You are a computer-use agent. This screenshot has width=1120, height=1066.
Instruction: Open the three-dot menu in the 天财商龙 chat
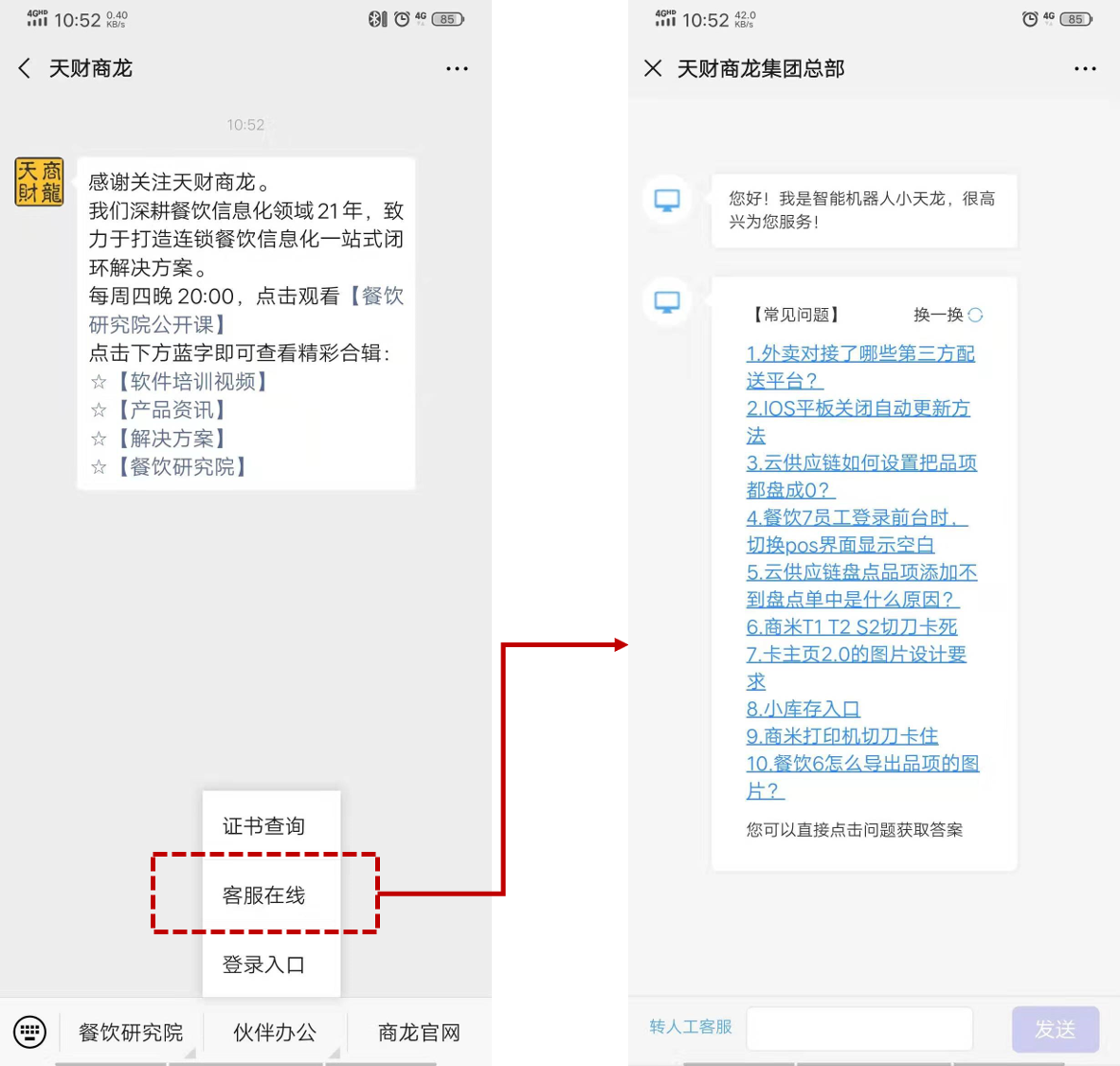[x=457, y=68]
